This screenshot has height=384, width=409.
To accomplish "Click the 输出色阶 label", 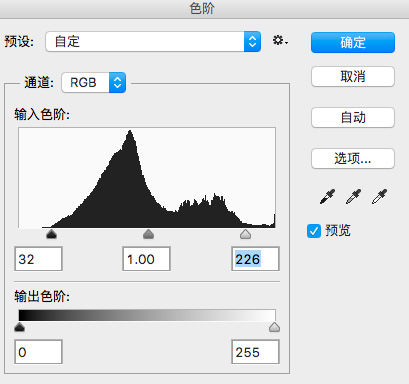I will click(42, 296).
